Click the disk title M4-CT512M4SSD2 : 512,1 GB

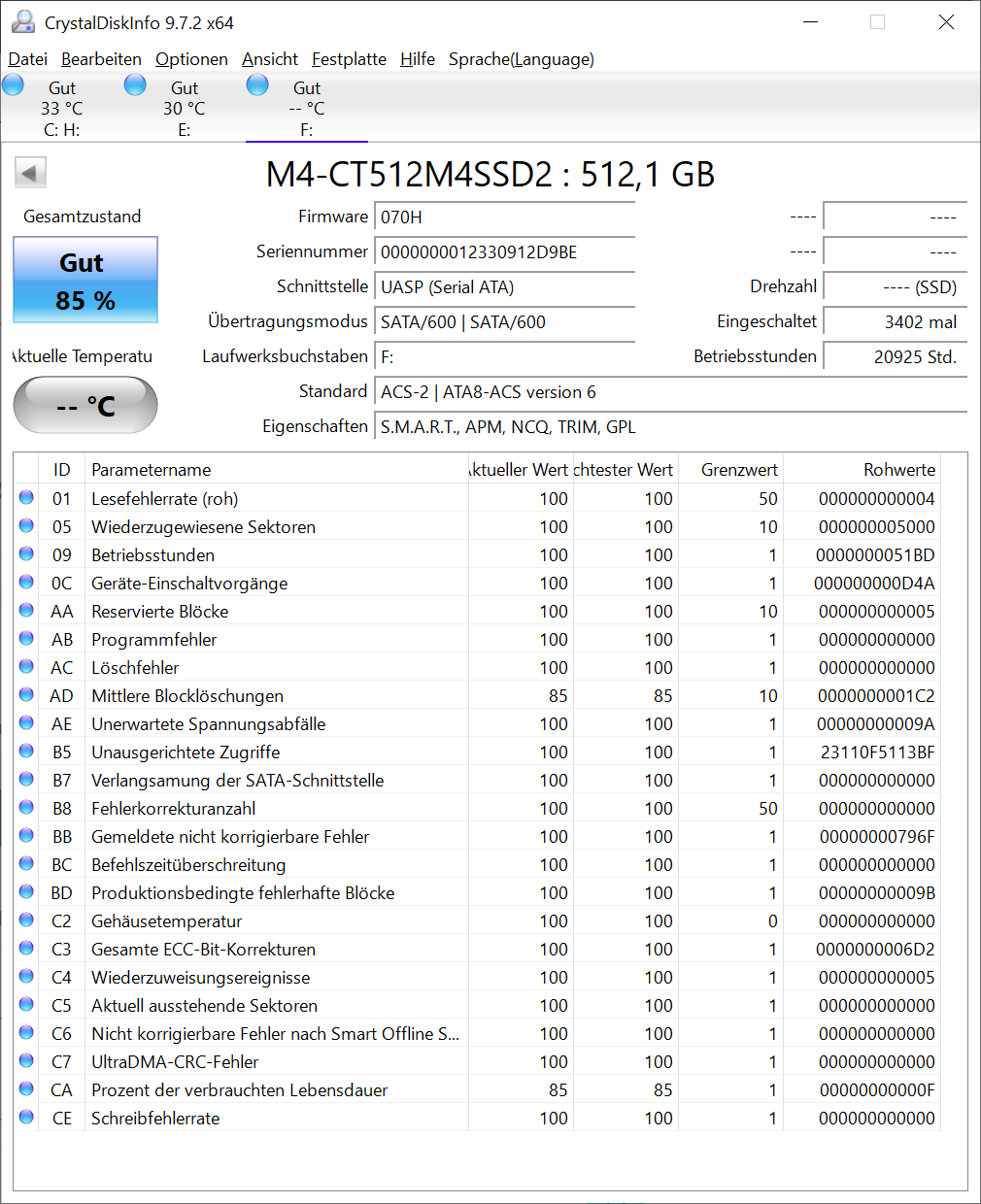tap(490, 175)
